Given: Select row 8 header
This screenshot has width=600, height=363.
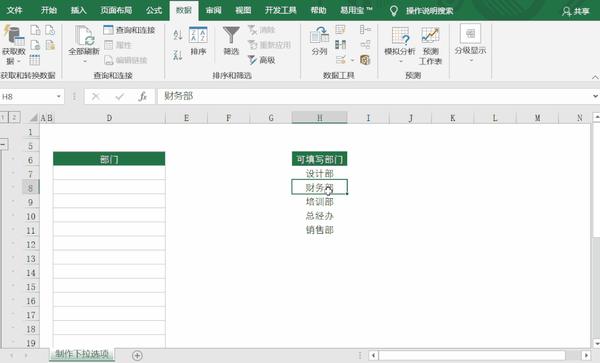Looking at the screenshot, I should click(31, 188).
